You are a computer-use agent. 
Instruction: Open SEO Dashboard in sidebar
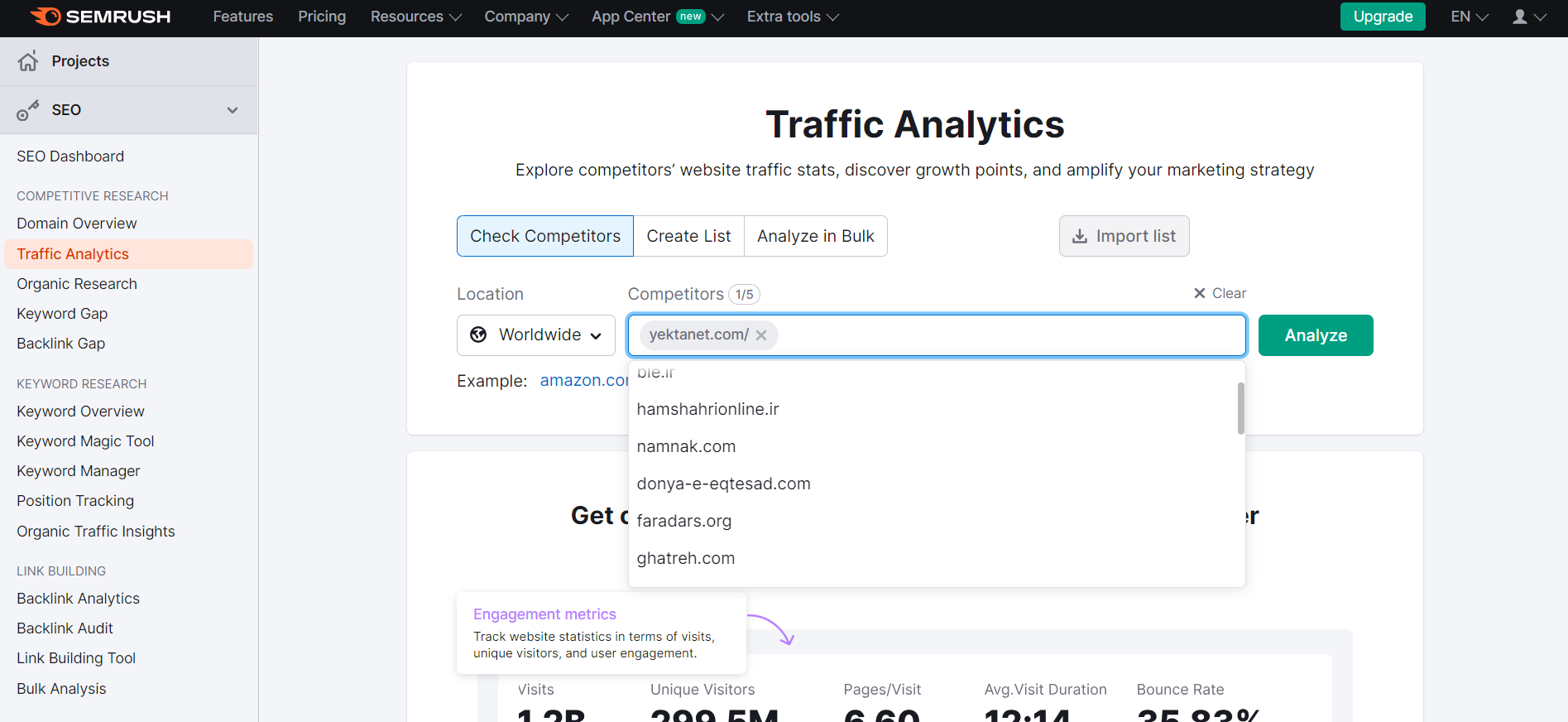(70, 156)
